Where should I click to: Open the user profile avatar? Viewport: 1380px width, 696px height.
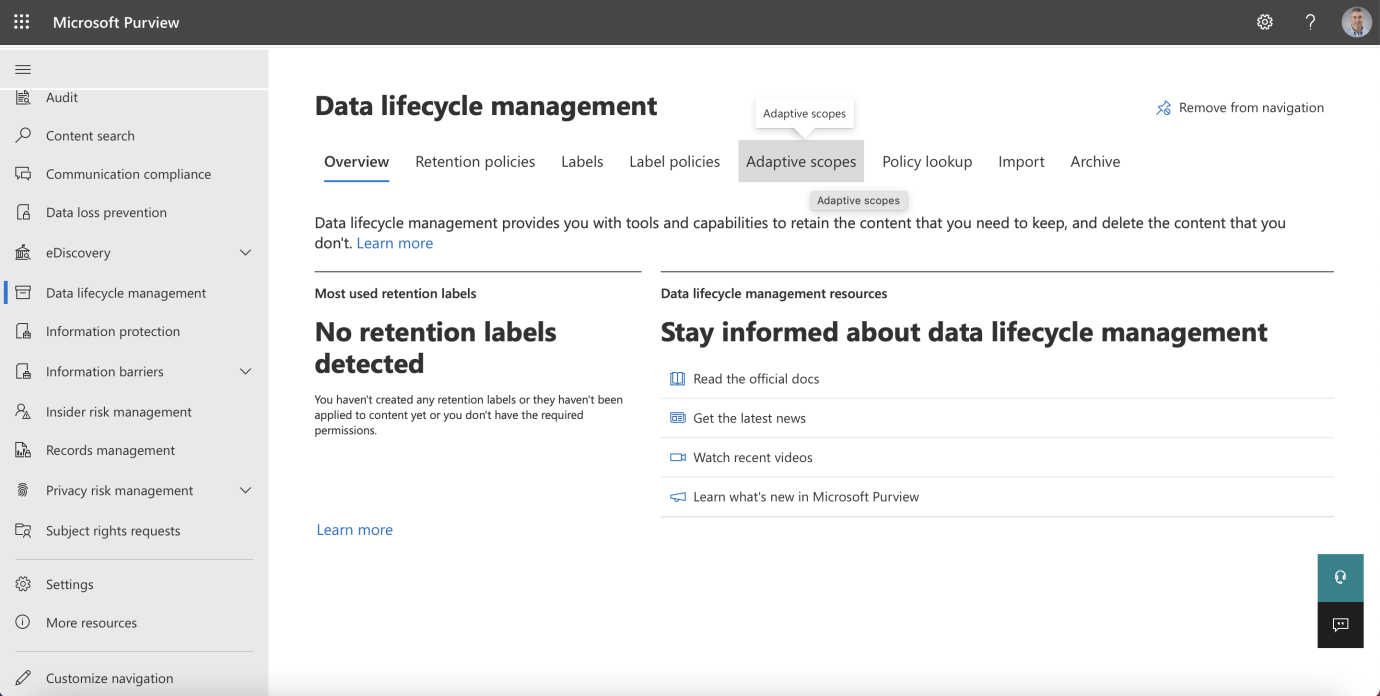click(x=1356, y=22)
